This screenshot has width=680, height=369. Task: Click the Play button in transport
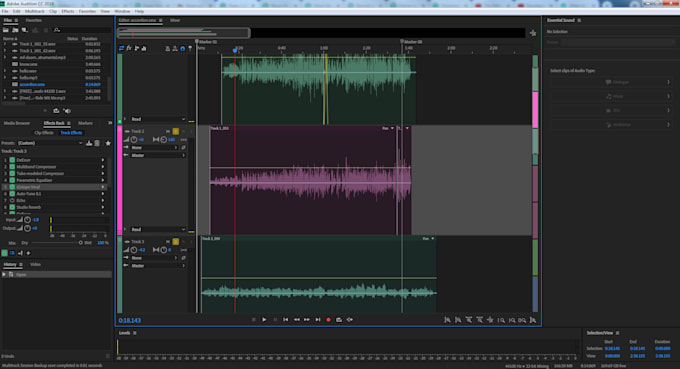coord(264,320)
